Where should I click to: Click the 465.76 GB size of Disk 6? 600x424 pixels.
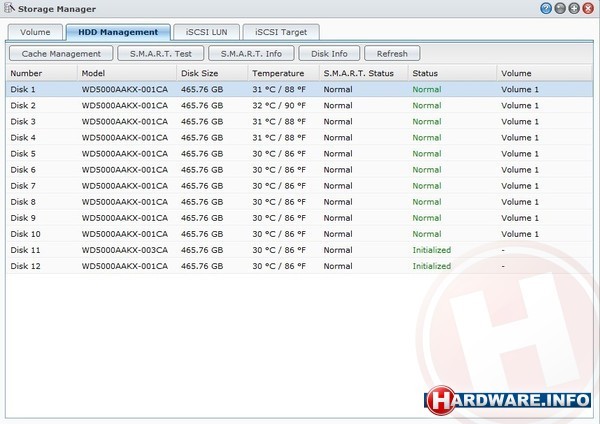pos(202,170)
